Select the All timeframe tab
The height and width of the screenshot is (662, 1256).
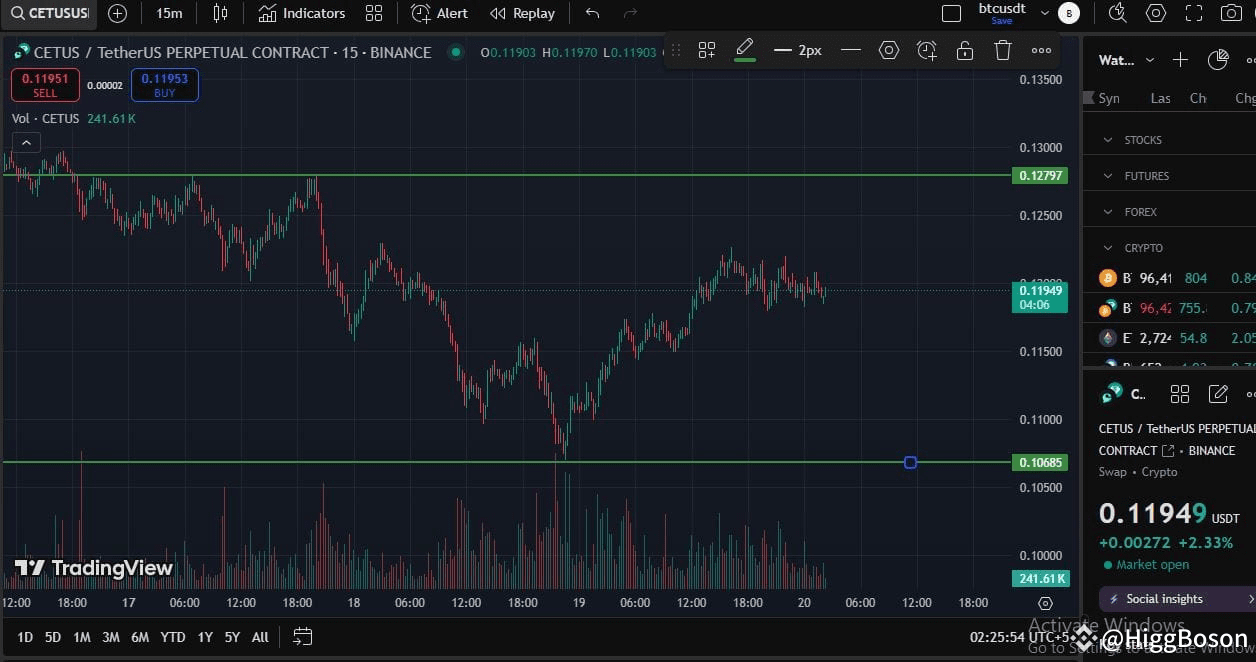[259, 637]
